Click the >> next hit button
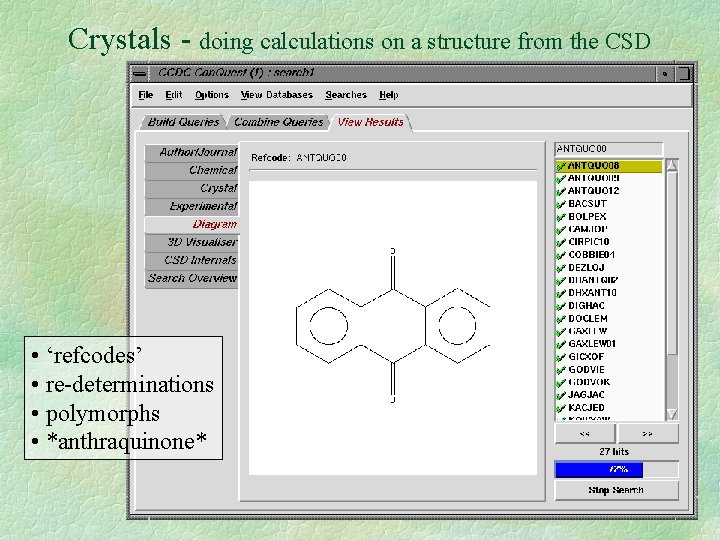Screen dimensions: 720x540 (648, 433)
